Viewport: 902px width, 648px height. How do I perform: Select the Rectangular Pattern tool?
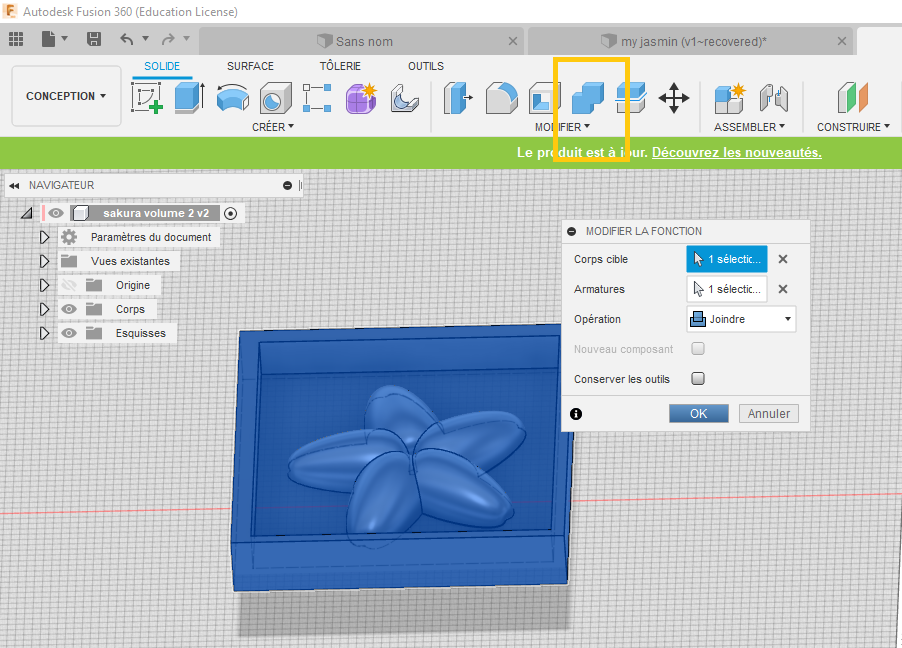click(x=318, y=97)
